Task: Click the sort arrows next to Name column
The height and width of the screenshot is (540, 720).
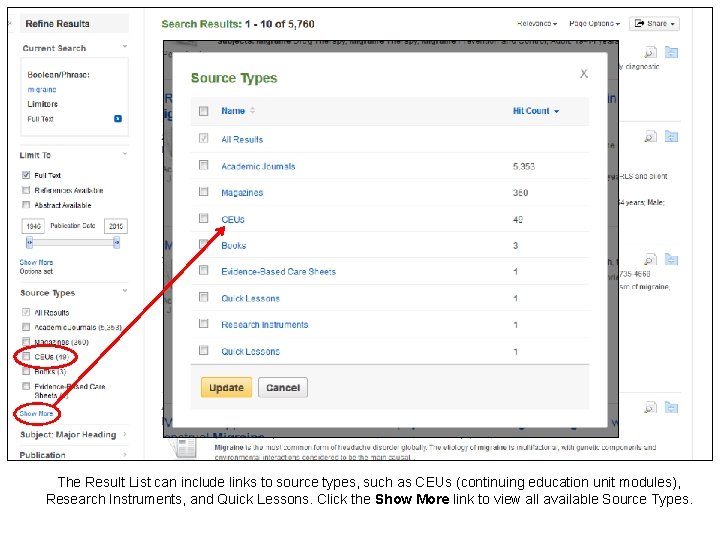Action: point(252,111)
